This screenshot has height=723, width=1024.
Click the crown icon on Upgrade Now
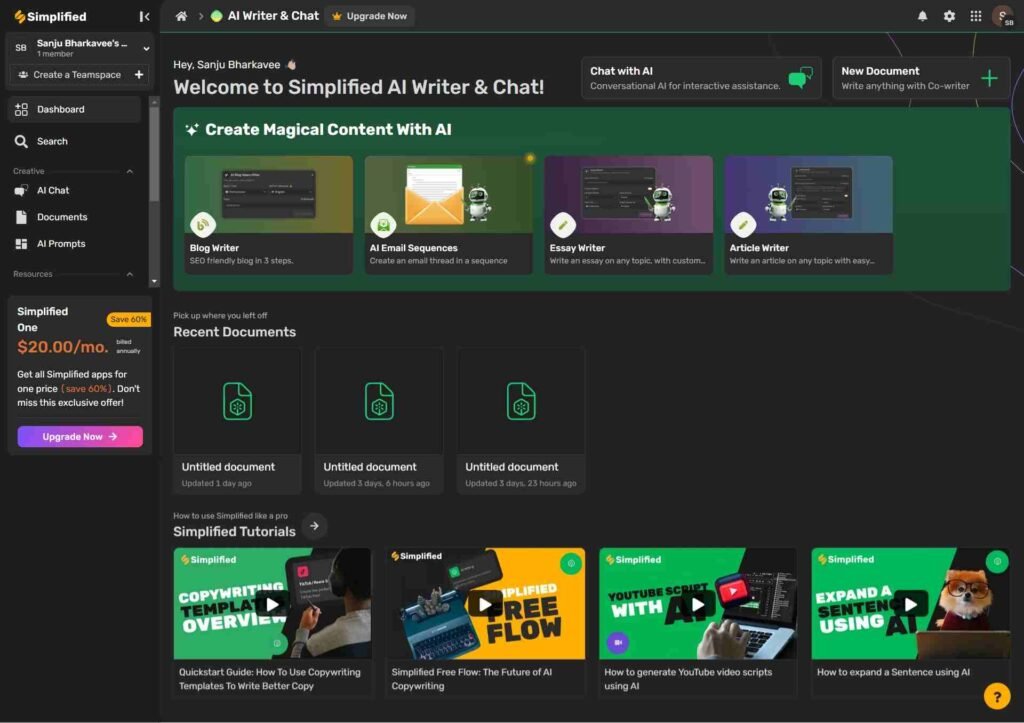click(337, 16)
